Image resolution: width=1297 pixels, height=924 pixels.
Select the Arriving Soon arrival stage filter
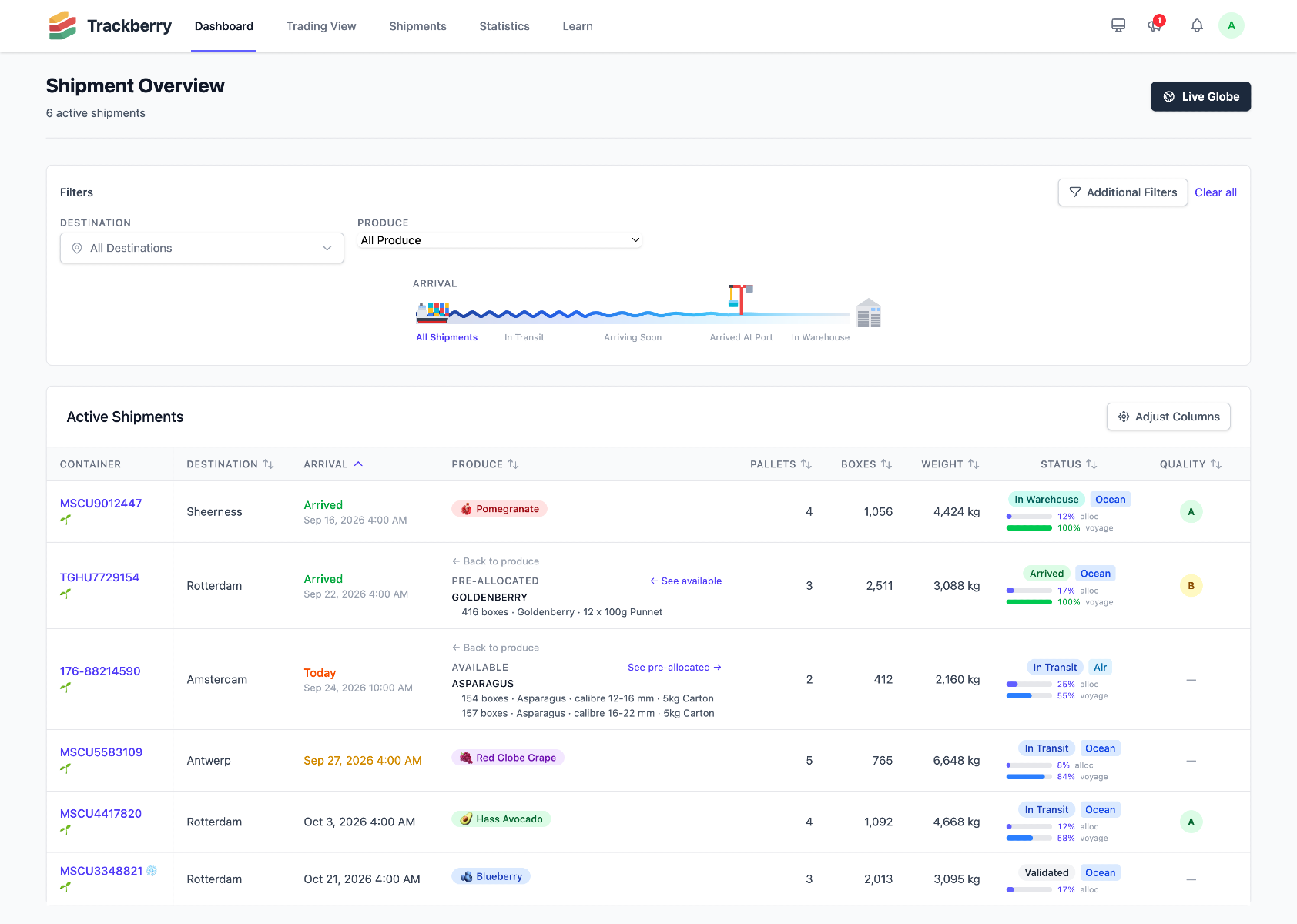[633, 337]
